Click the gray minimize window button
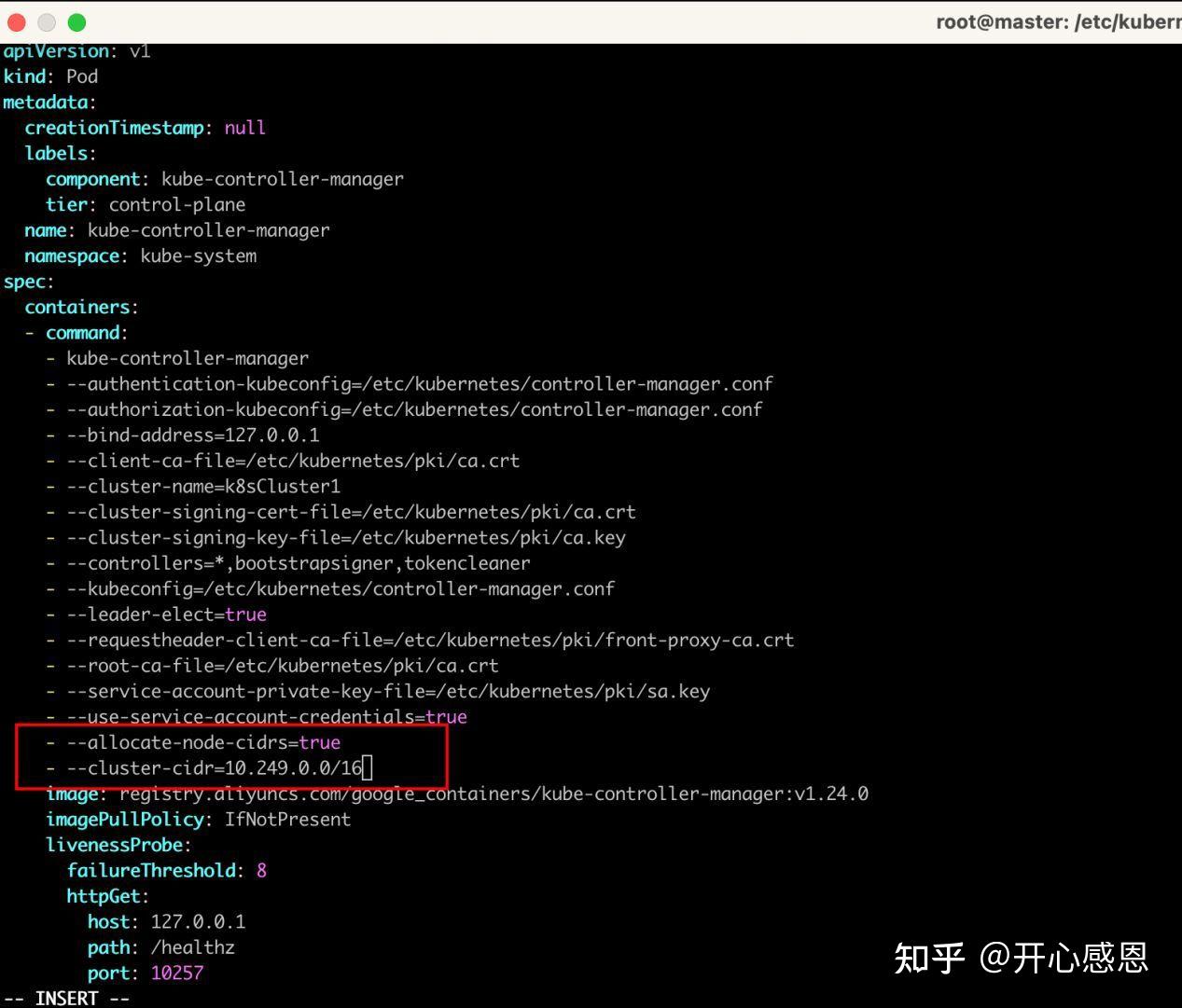1182x1008 pixels. pos(46,21)
